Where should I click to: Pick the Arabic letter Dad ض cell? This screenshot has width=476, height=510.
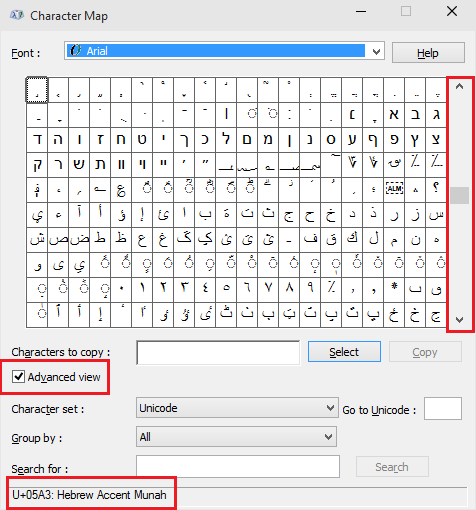79,240
